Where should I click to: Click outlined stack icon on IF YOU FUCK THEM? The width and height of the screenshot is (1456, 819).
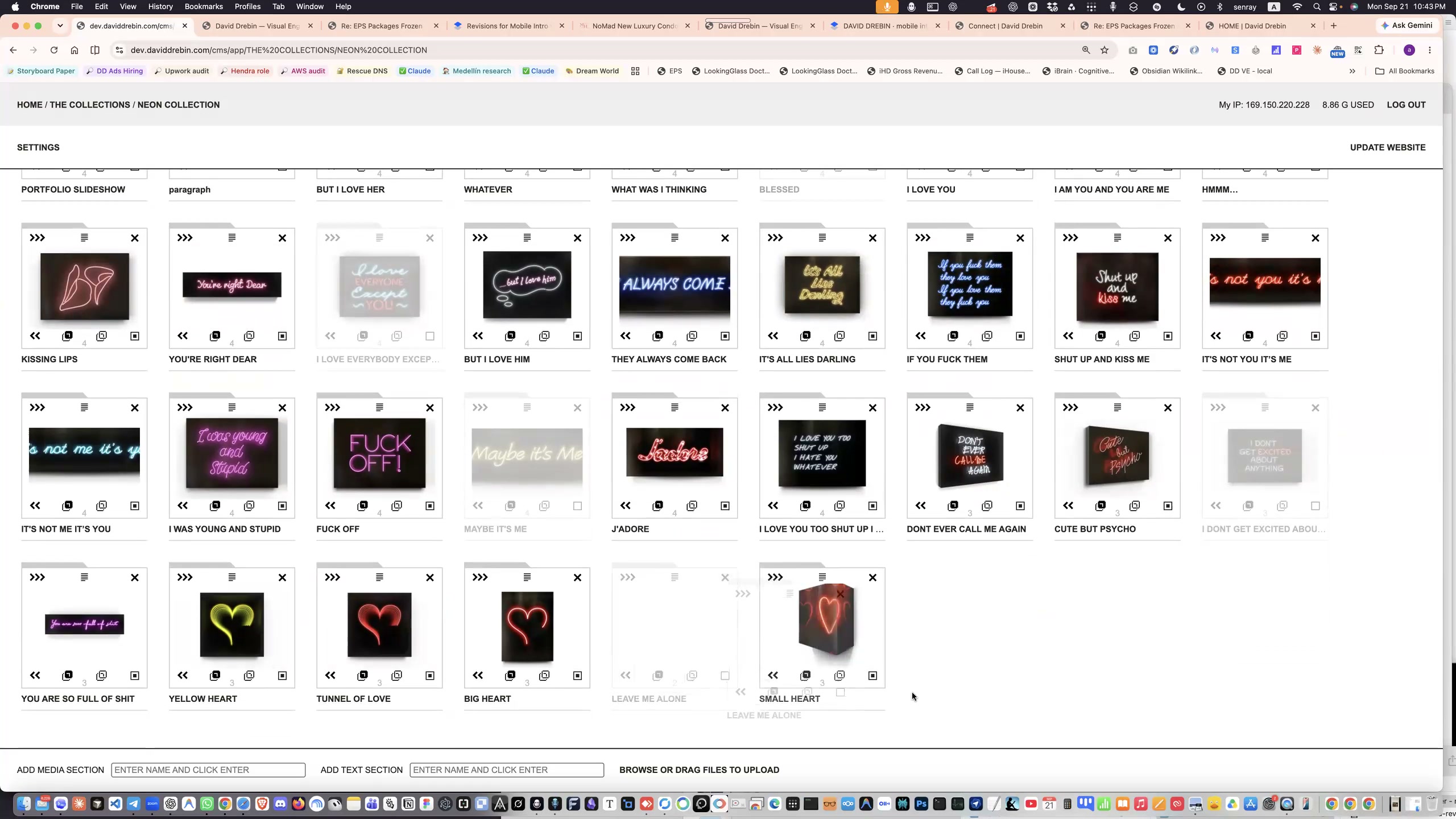[987, 336]
